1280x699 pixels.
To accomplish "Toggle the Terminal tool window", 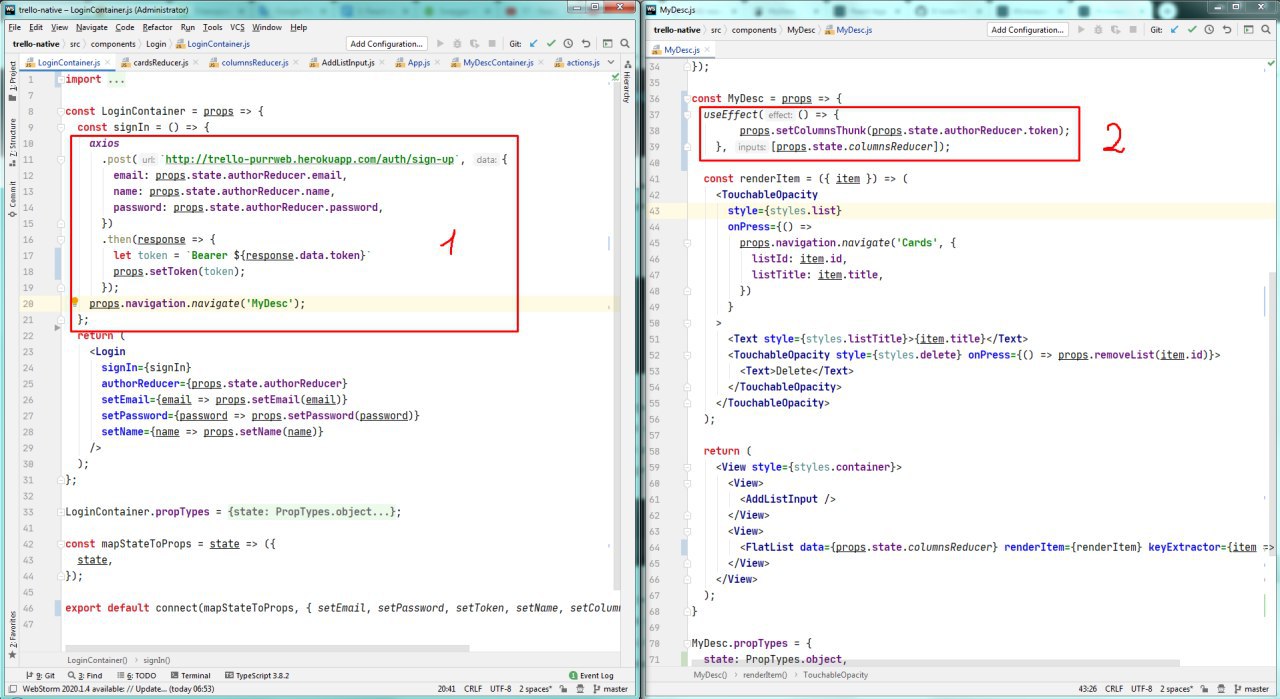I will (189, 675).
